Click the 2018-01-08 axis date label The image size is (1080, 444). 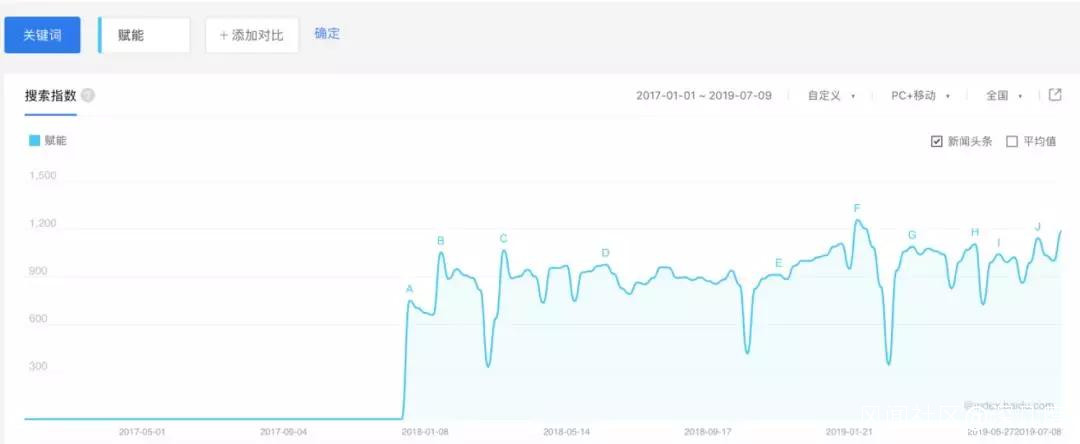tap(425, 432)
